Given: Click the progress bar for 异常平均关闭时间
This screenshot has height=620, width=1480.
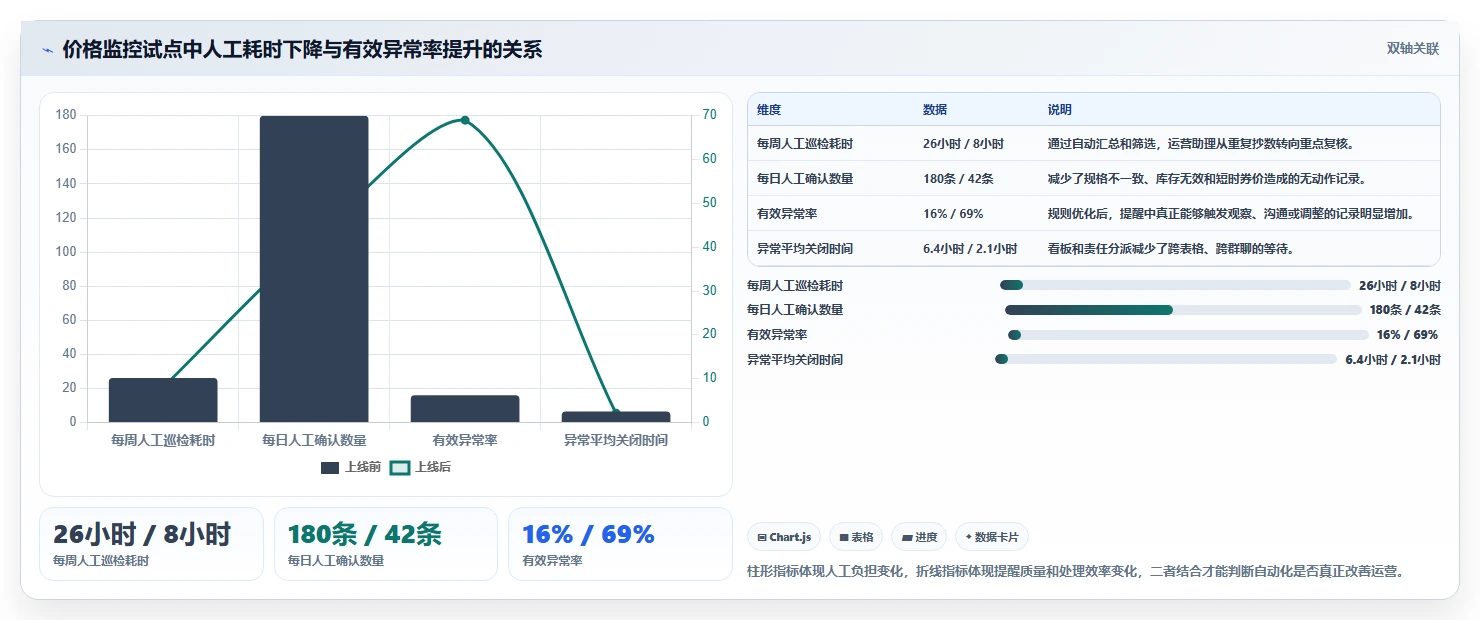Looking at the screenshot, I should pyautogui.click(x=1166, y=359).
